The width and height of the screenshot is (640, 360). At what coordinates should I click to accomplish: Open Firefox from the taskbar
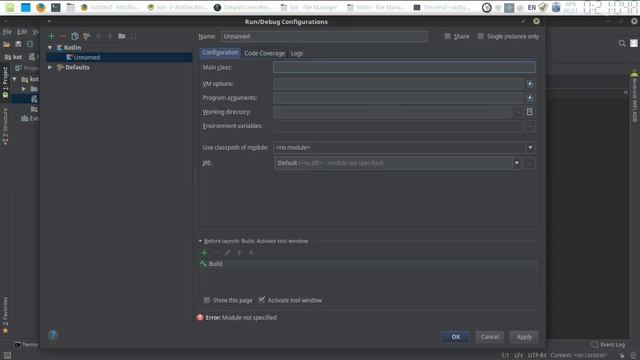(40, 7)
